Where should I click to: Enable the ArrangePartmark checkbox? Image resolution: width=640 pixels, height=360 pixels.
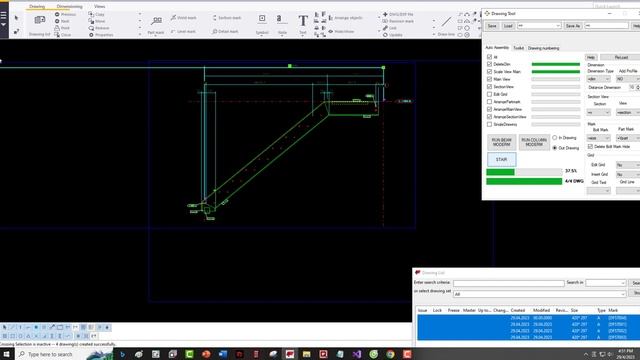[489, 102]
